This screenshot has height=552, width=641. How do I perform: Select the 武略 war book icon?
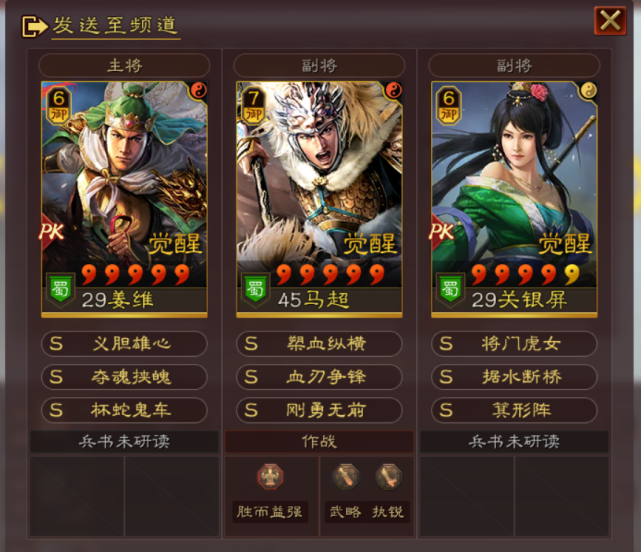click(x=345, y=477)
